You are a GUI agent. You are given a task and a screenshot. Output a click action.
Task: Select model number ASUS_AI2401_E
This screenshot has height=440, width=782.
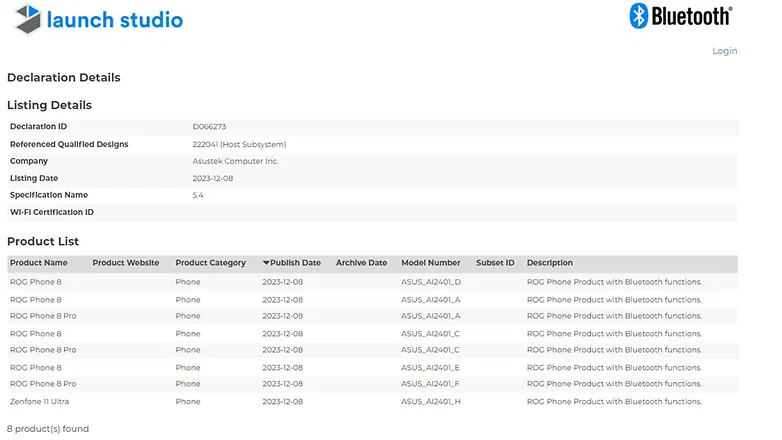[x=430, y=367]
